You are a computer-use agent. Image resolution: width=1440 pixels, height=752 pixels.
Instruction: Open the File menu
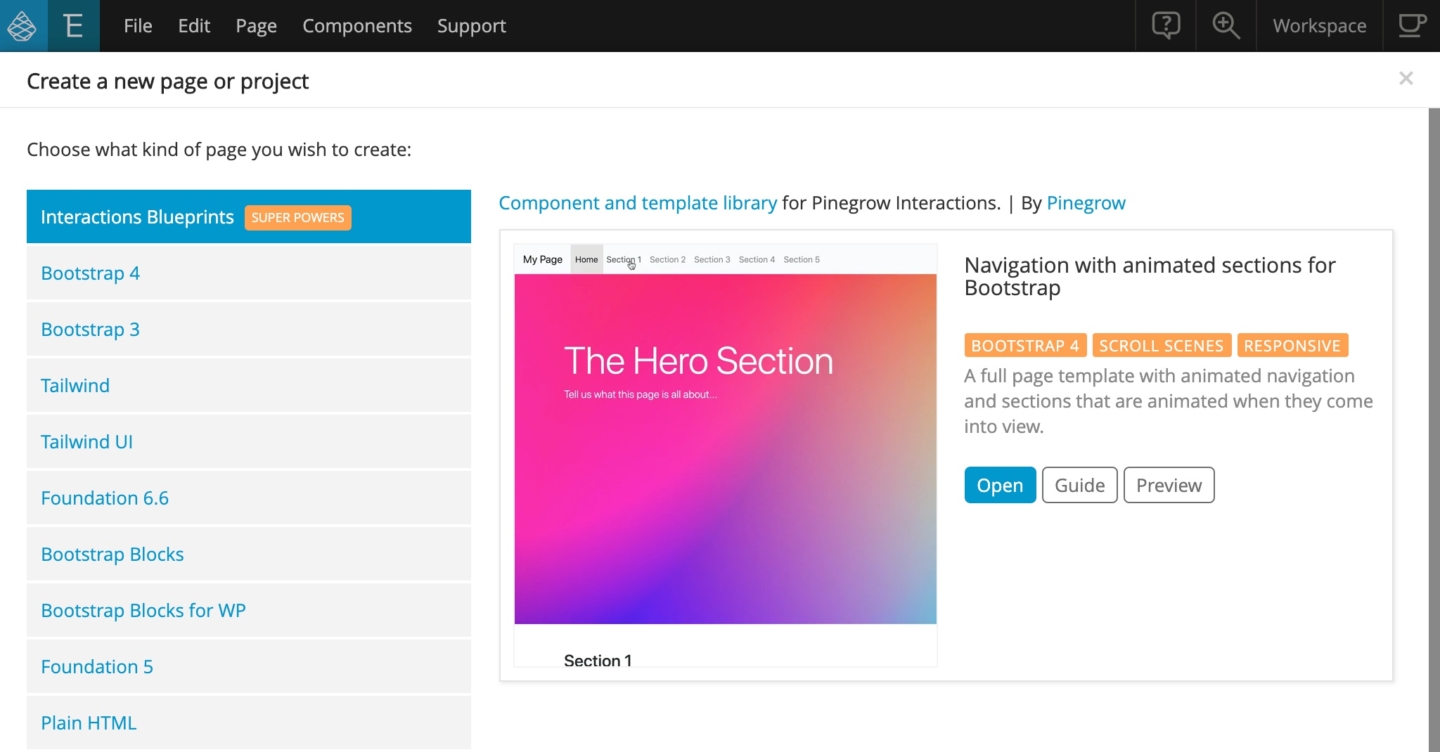tap(137, 25)
